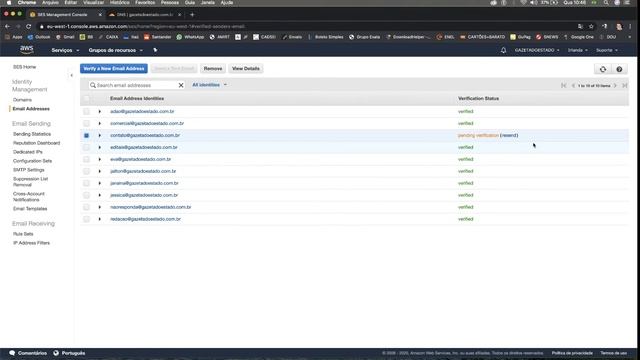640x360 pixels.
Task: Check the eva@gazetadoestado.com.br row checkbox
Action: [x=87, y=159]
